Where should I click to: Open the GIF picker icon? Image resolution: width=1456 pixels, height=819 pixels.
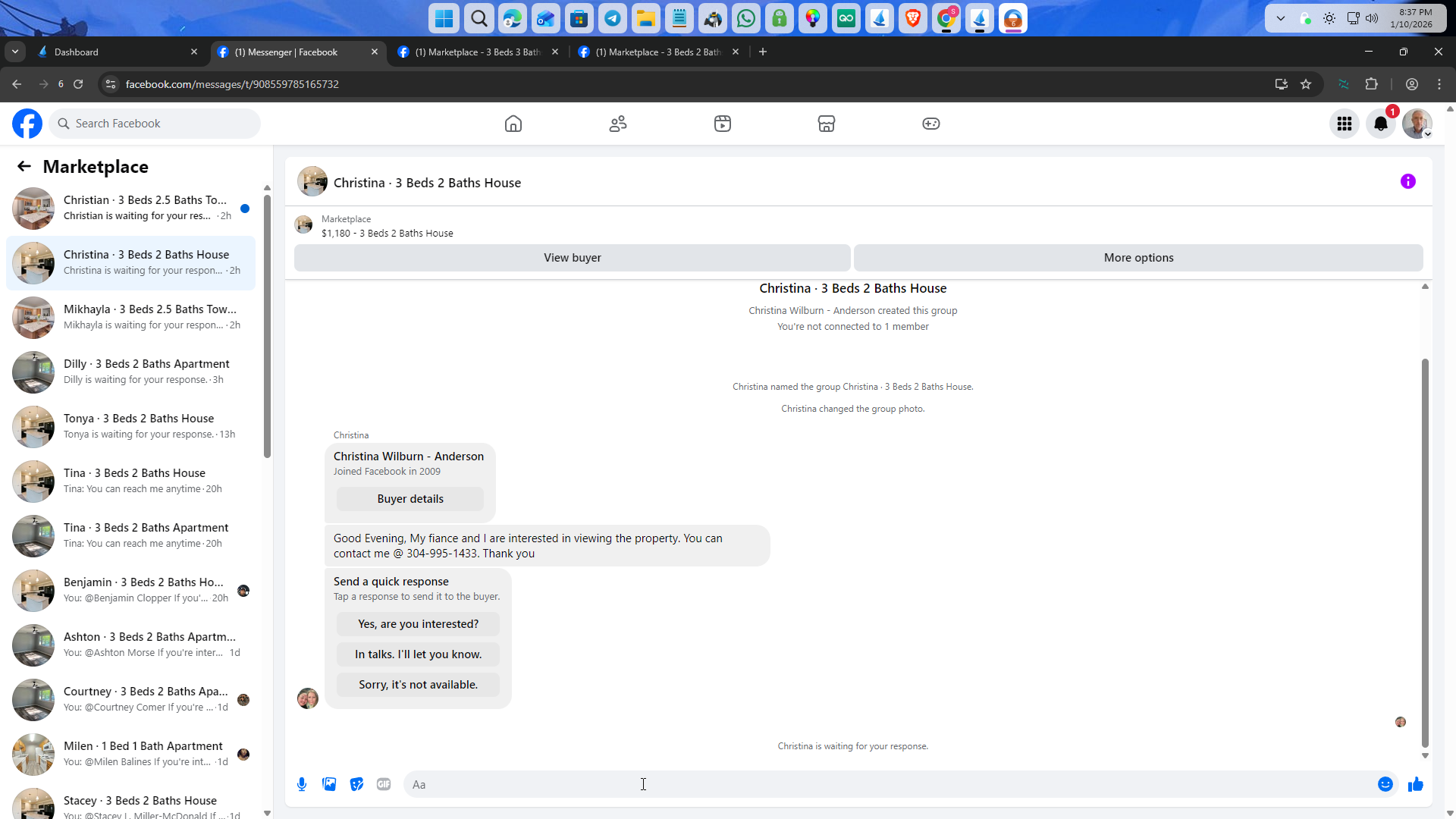click(x=384, y=784)
